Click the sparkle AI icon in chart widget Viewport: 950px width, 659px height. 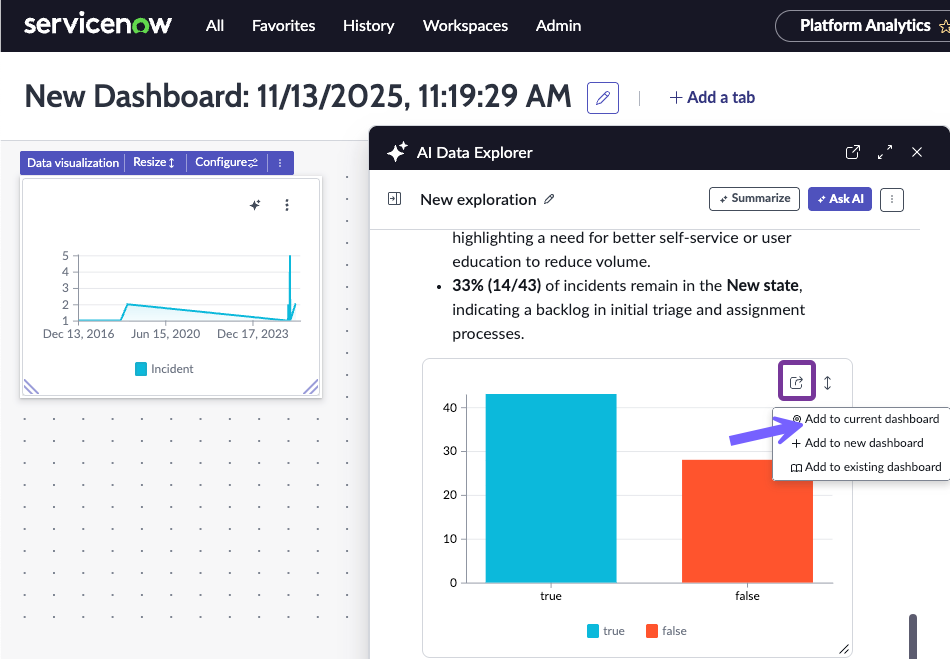coord(255,205)
